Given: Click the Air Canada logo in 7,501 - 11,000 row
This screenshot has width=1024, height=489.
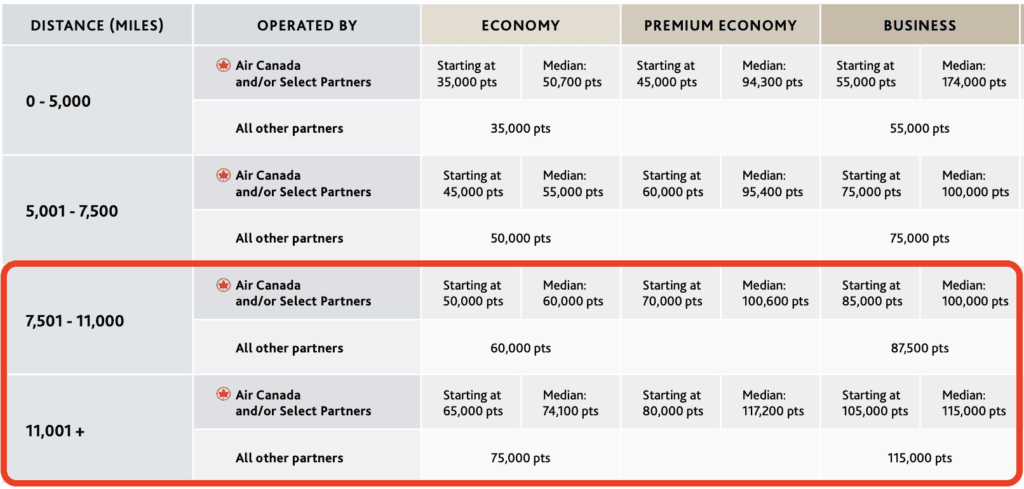Looking at the screenshot, I should click(x=223, y=286).
